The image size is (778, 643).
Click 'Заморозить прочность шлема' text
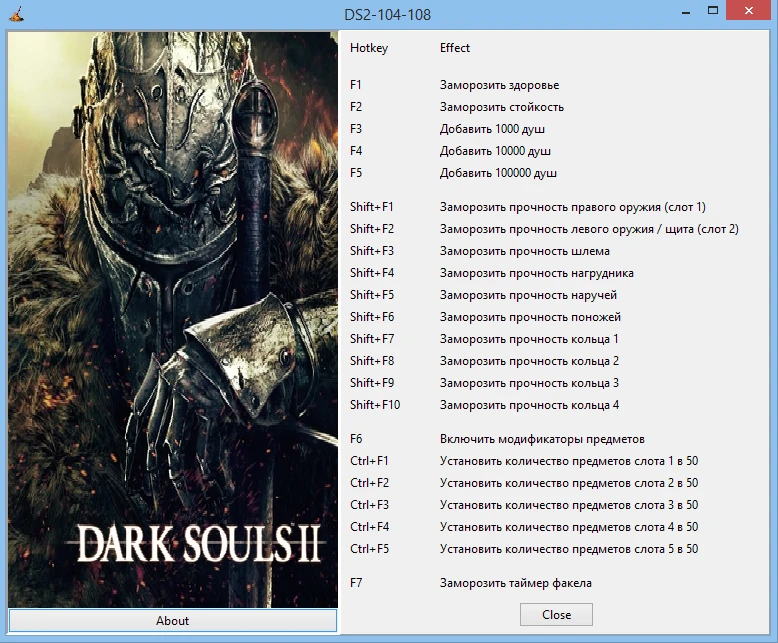[524, 252]
